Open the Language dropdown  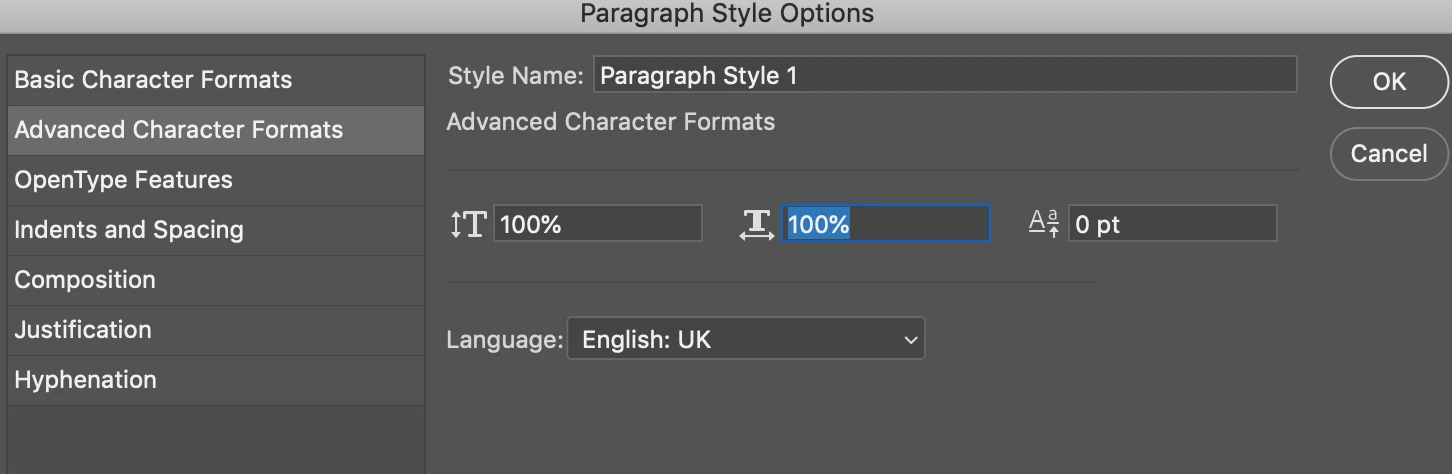tap(745, 339)
